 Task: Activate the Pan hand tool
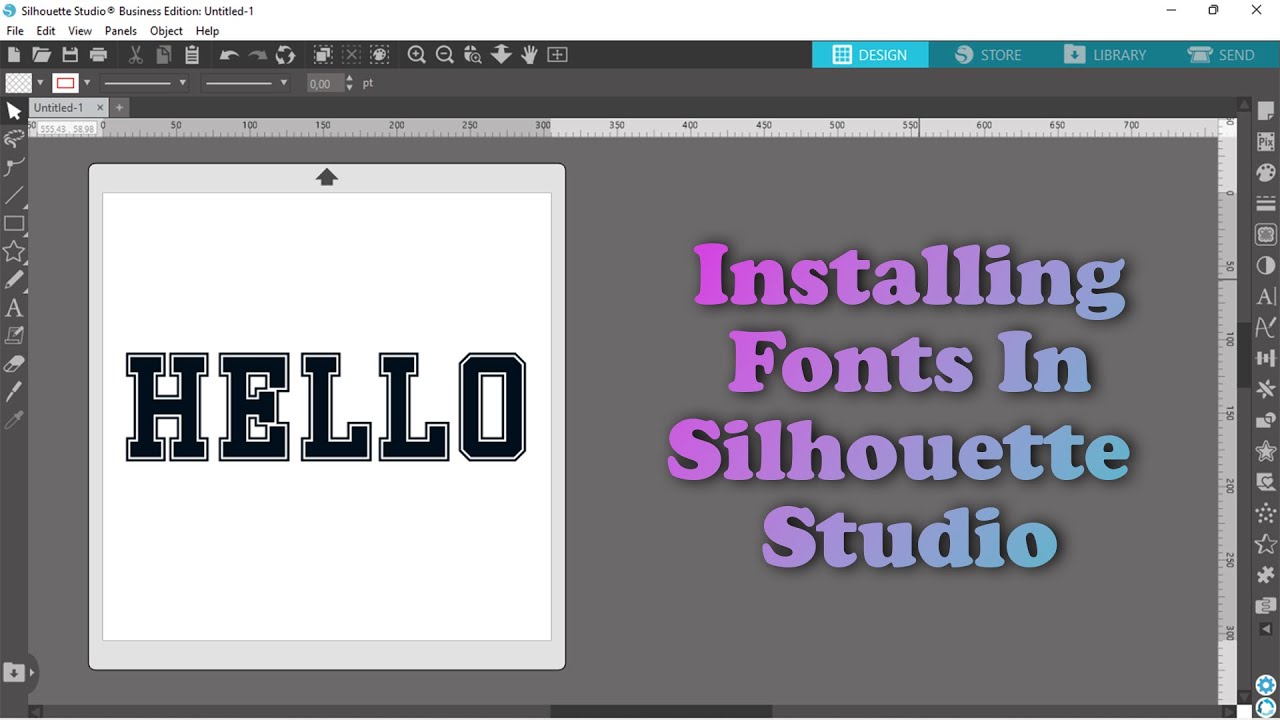(x=529, y=55)
